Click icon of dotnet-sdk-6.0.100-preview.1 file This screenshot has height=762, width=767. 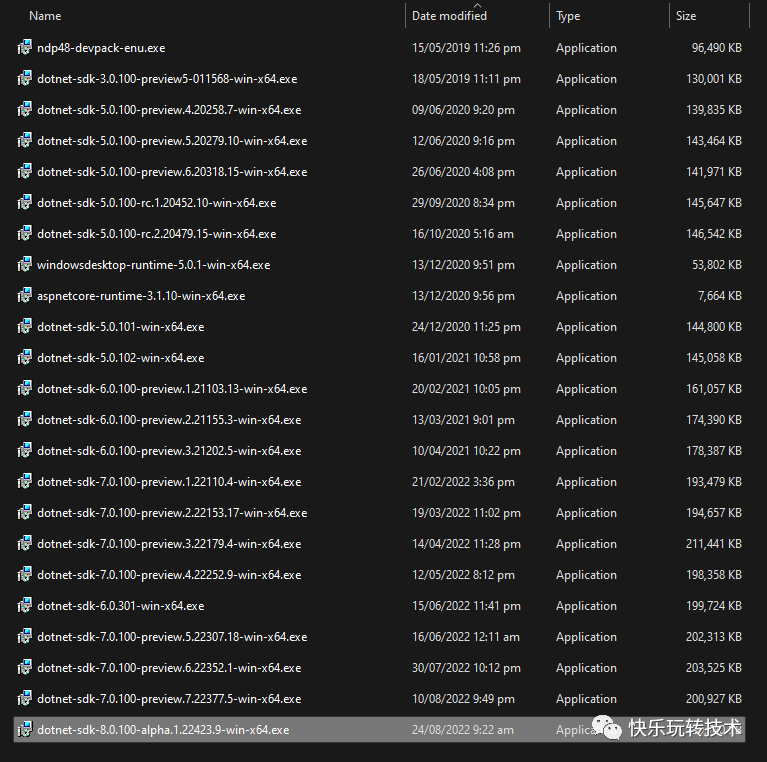point(24,388)
